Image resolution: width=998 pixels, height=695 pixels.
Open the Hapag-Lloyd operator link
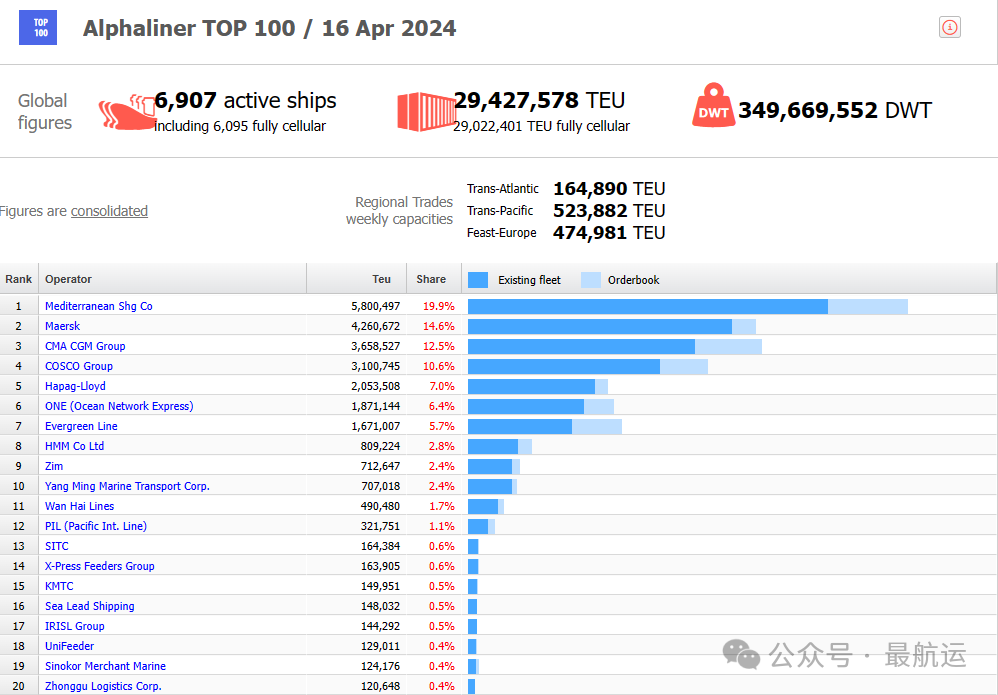[75, 386]
